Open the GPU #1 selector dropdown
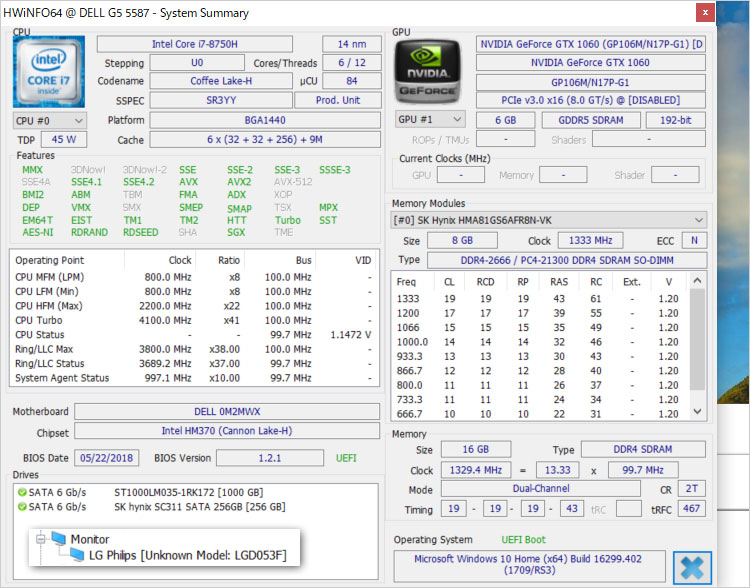Viewport: 750px width, 588px height. coord(430,120)
